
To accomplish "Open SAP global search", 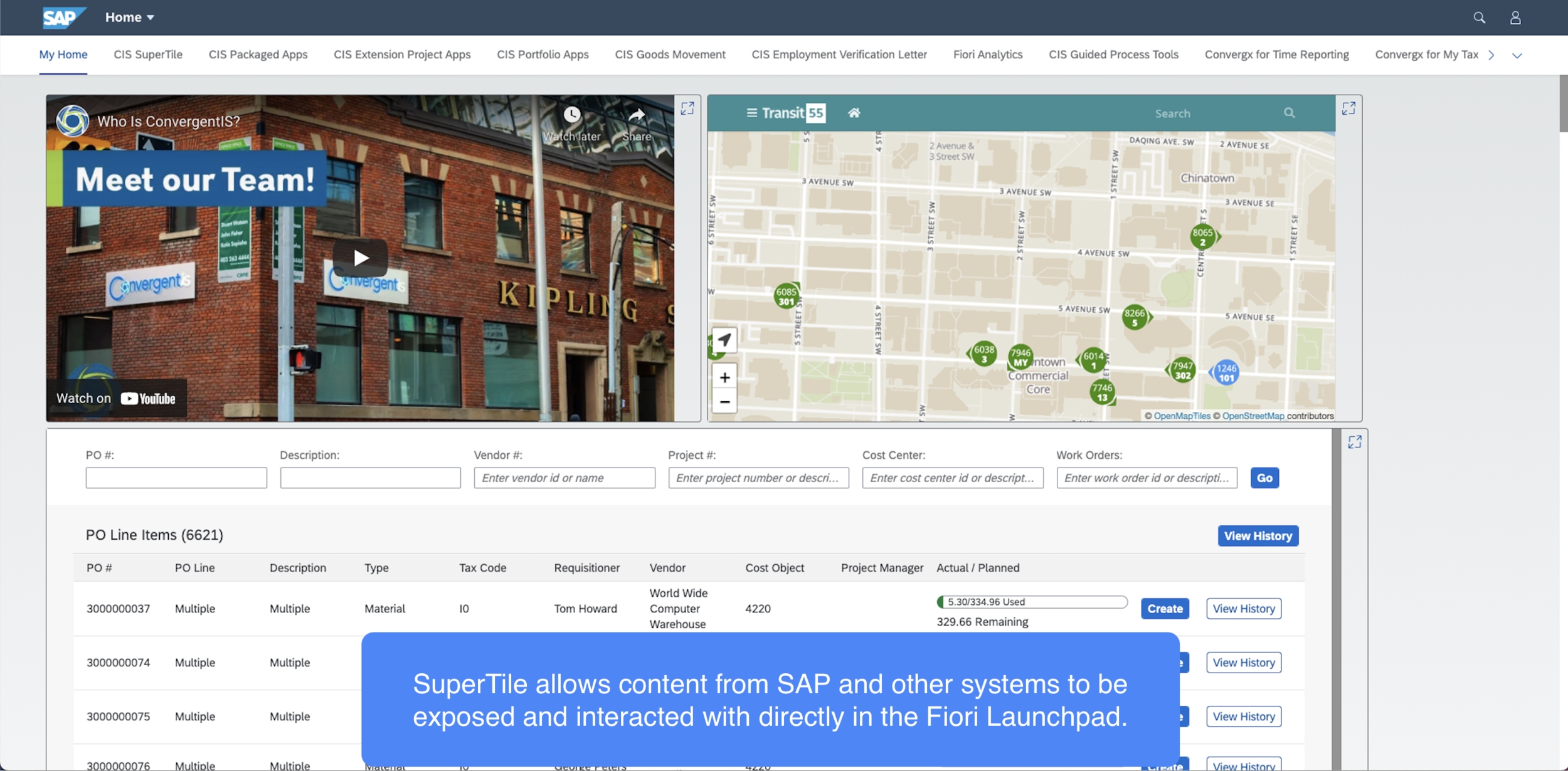I will [x=1480, y=17].
